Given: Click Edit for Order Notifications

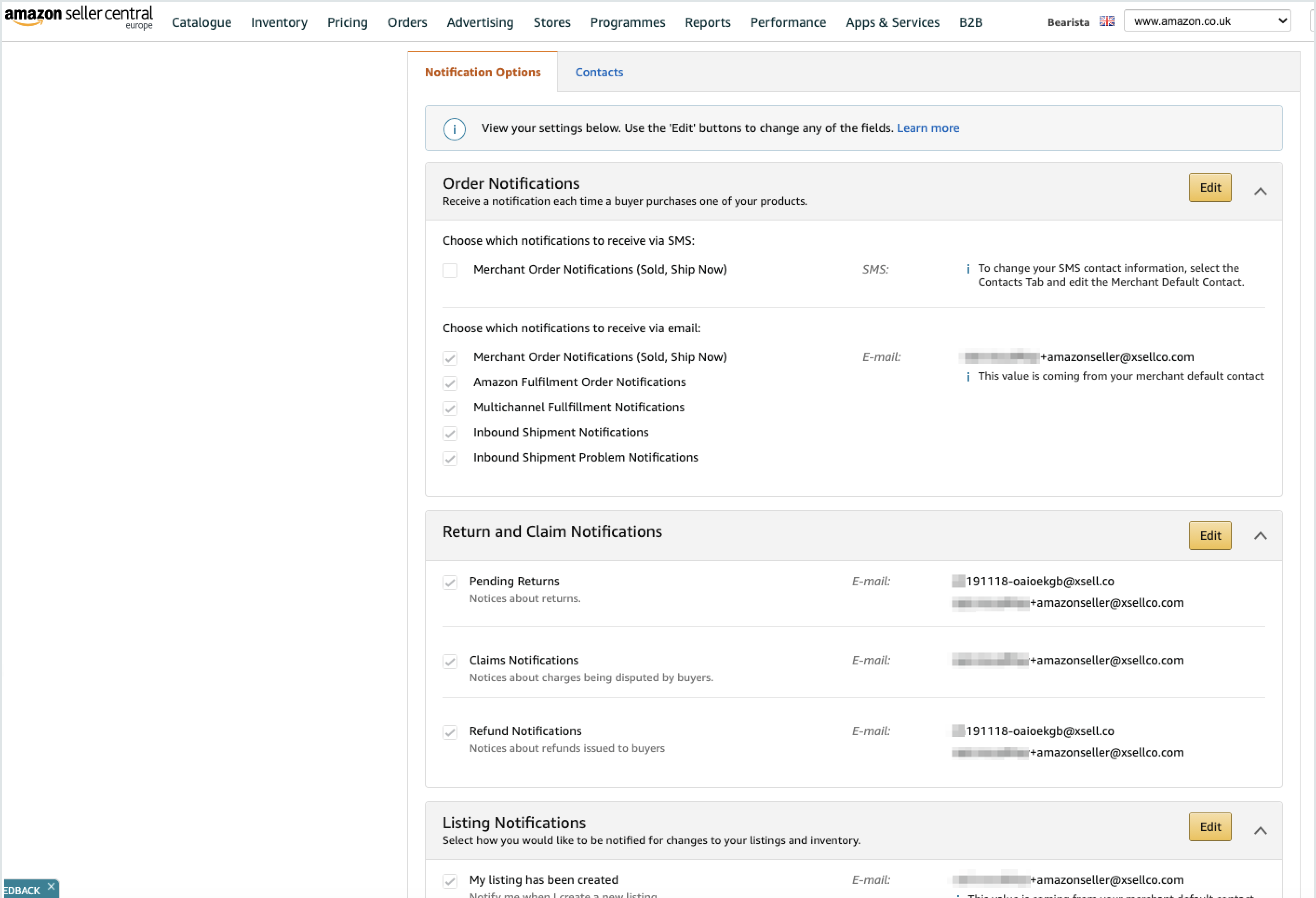Looking at the screenshot, I should pos(1210,187).
